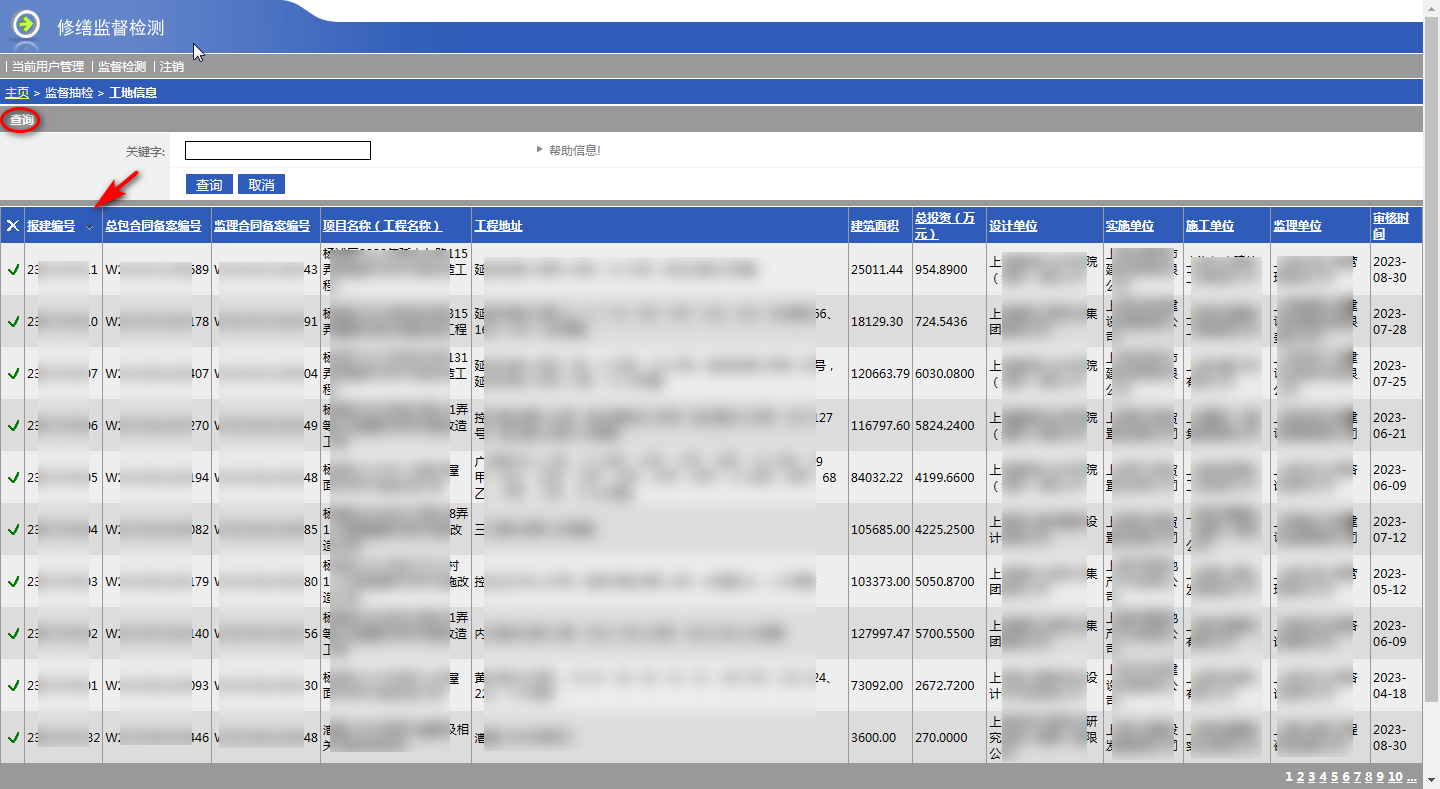Toggle sort arrow beside 报建编号 header
1440x789 pixels.
(89, 227)
